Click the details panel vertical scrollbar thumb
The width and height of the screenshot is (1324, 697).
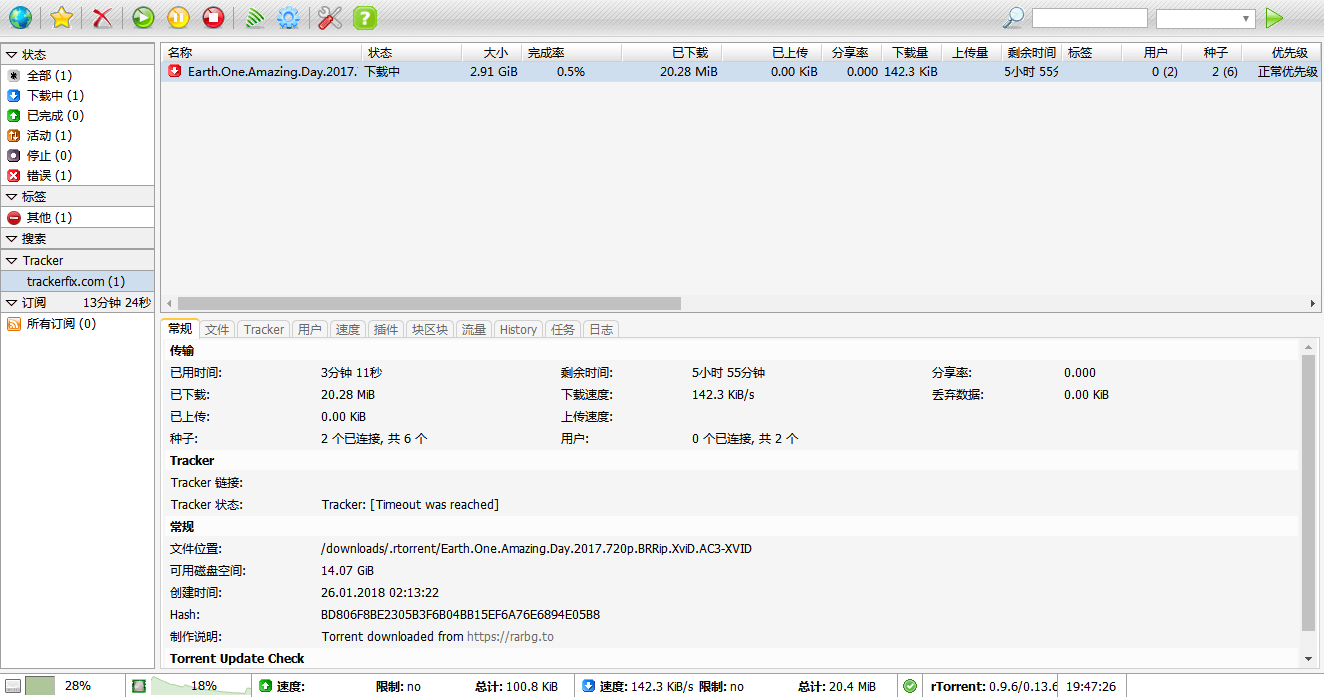[1309, 493]
